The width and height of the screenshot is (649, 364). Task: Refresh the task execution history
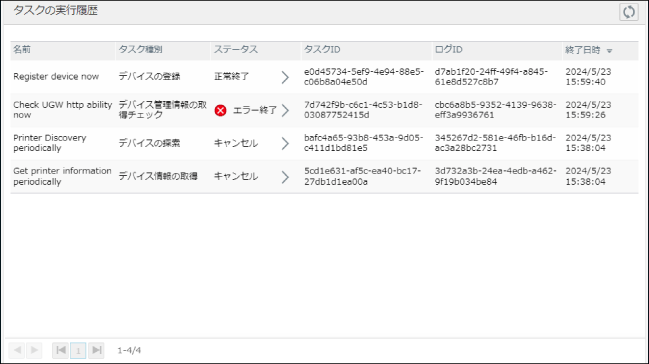[629, 12]
